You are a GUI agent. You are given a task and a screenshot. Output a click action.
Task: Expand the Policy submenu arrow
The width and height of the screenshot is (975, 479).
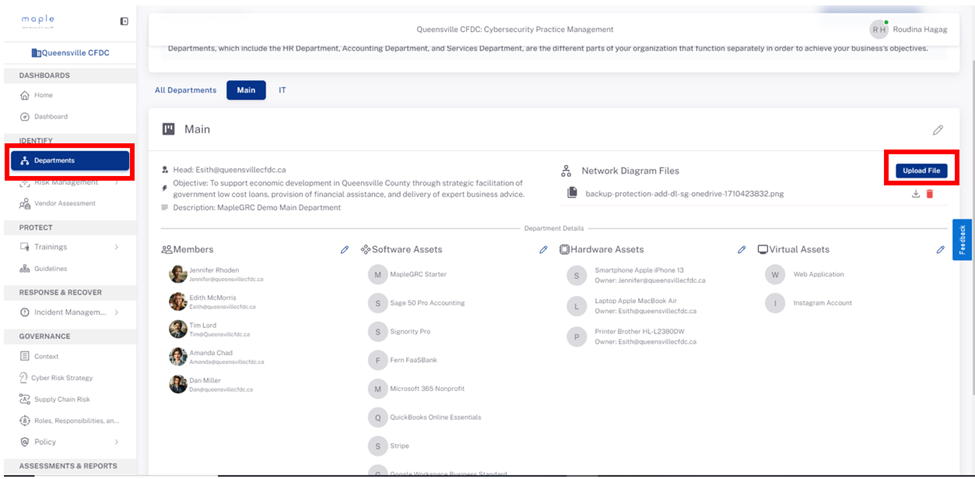point(116,442)
